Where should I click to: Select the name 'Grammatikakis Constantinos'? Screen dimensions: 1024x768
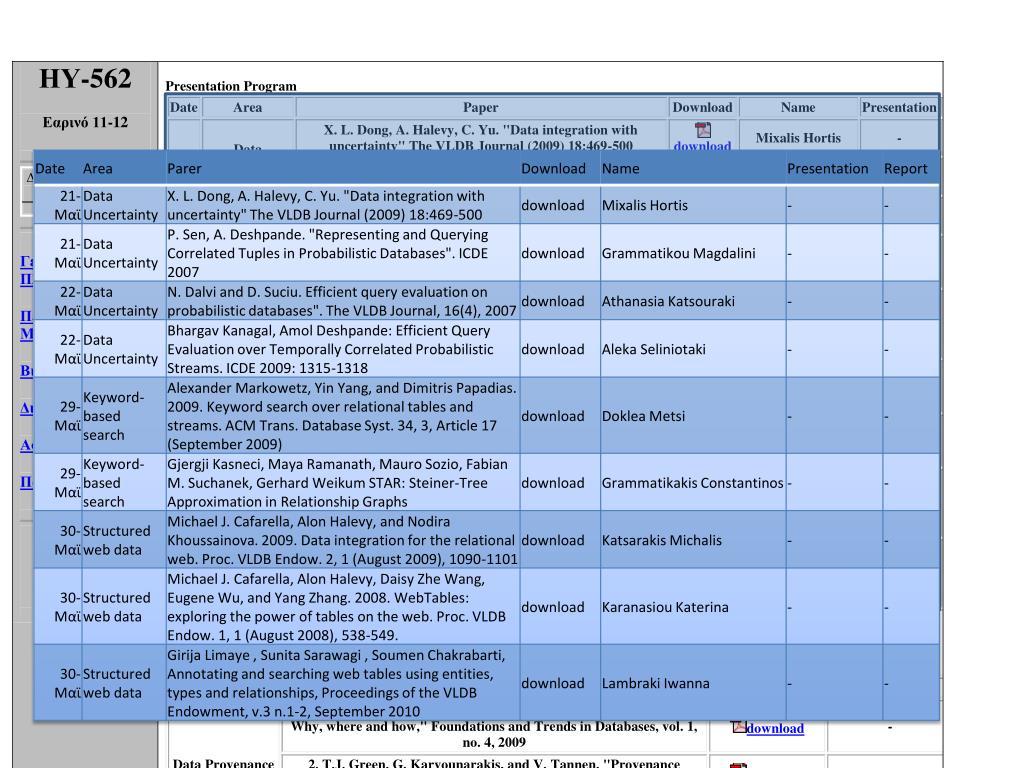click(692, 483)
